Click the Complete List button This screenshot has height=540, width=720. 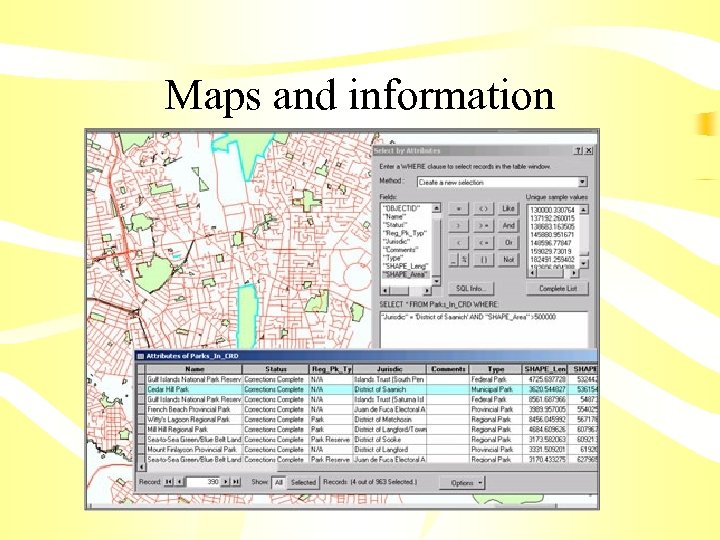pos(557,288)
